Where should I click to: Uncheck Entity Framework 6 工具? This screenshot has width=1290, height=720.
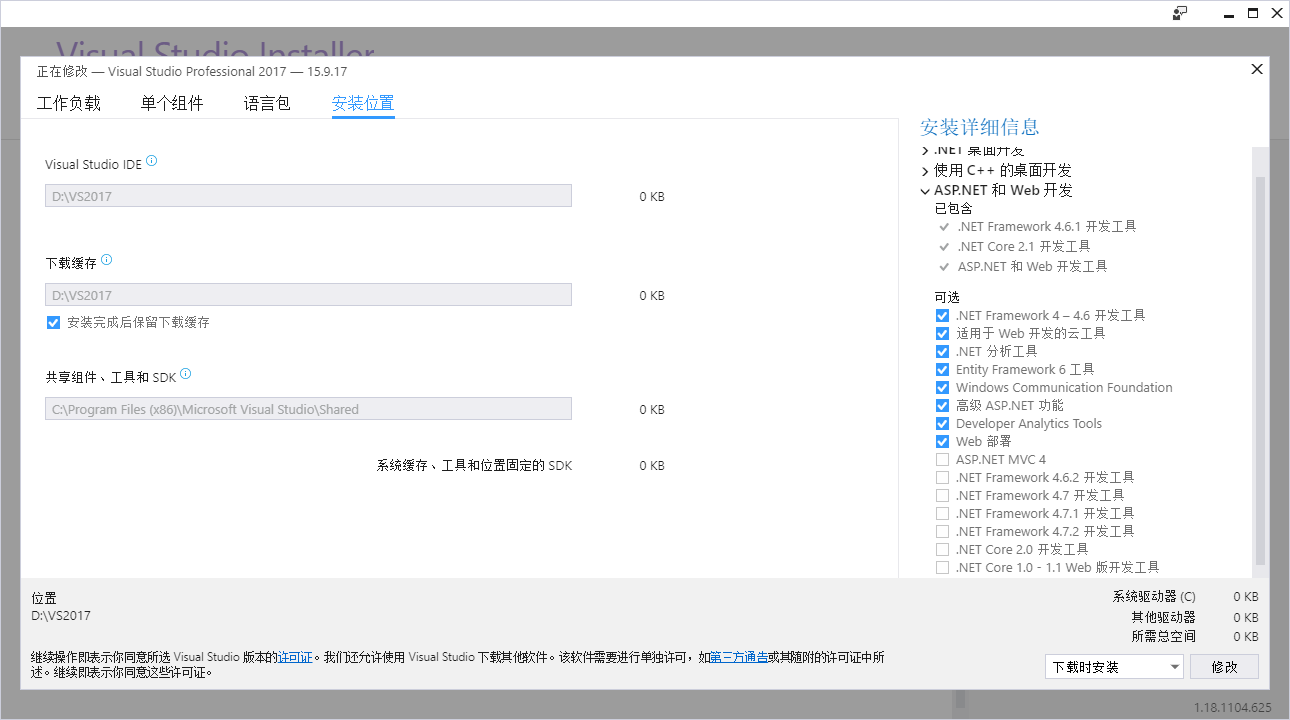click(942, 369)
